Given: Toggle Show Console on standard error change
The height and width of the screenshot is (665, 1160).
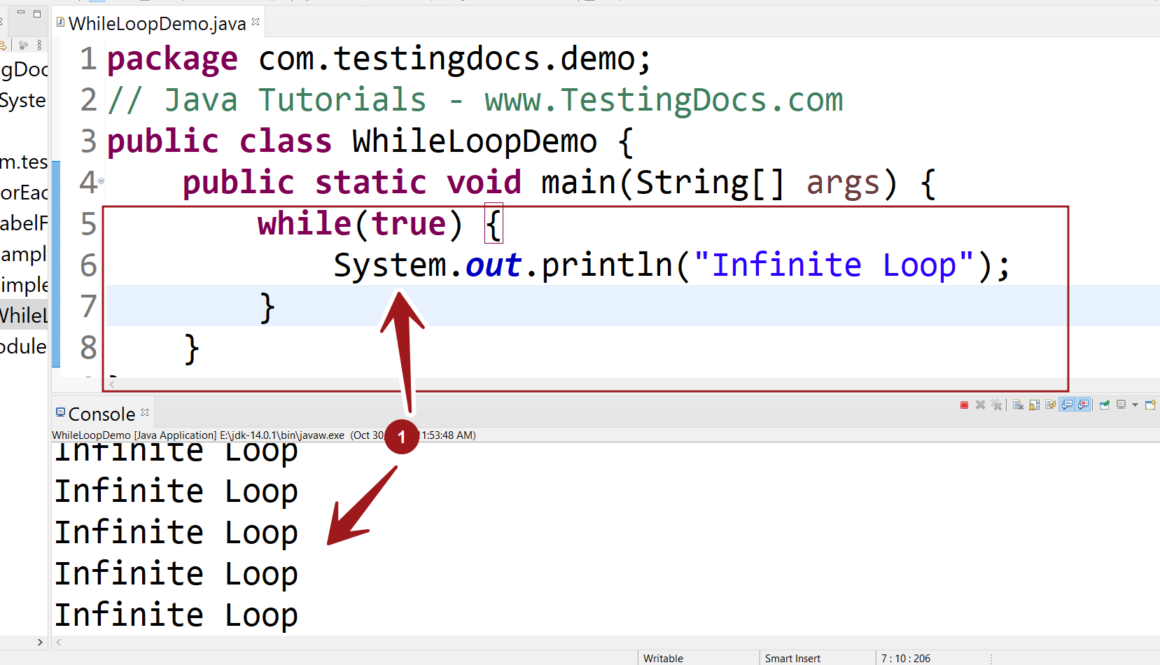Looking at the screenshot, I should pyautogui.click(x=1082, y=405).
